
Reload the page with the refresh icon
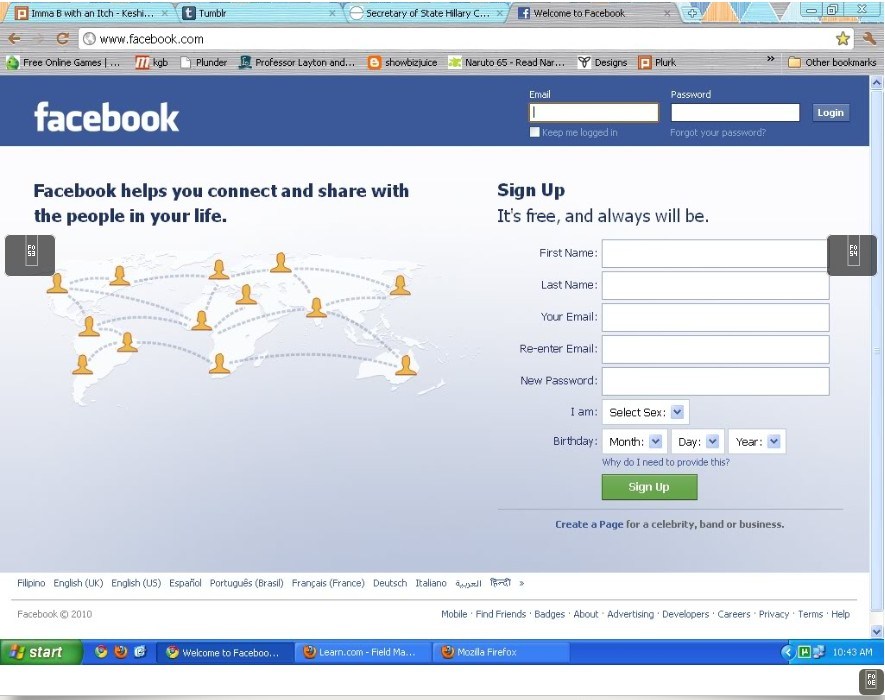pos(62,39)
